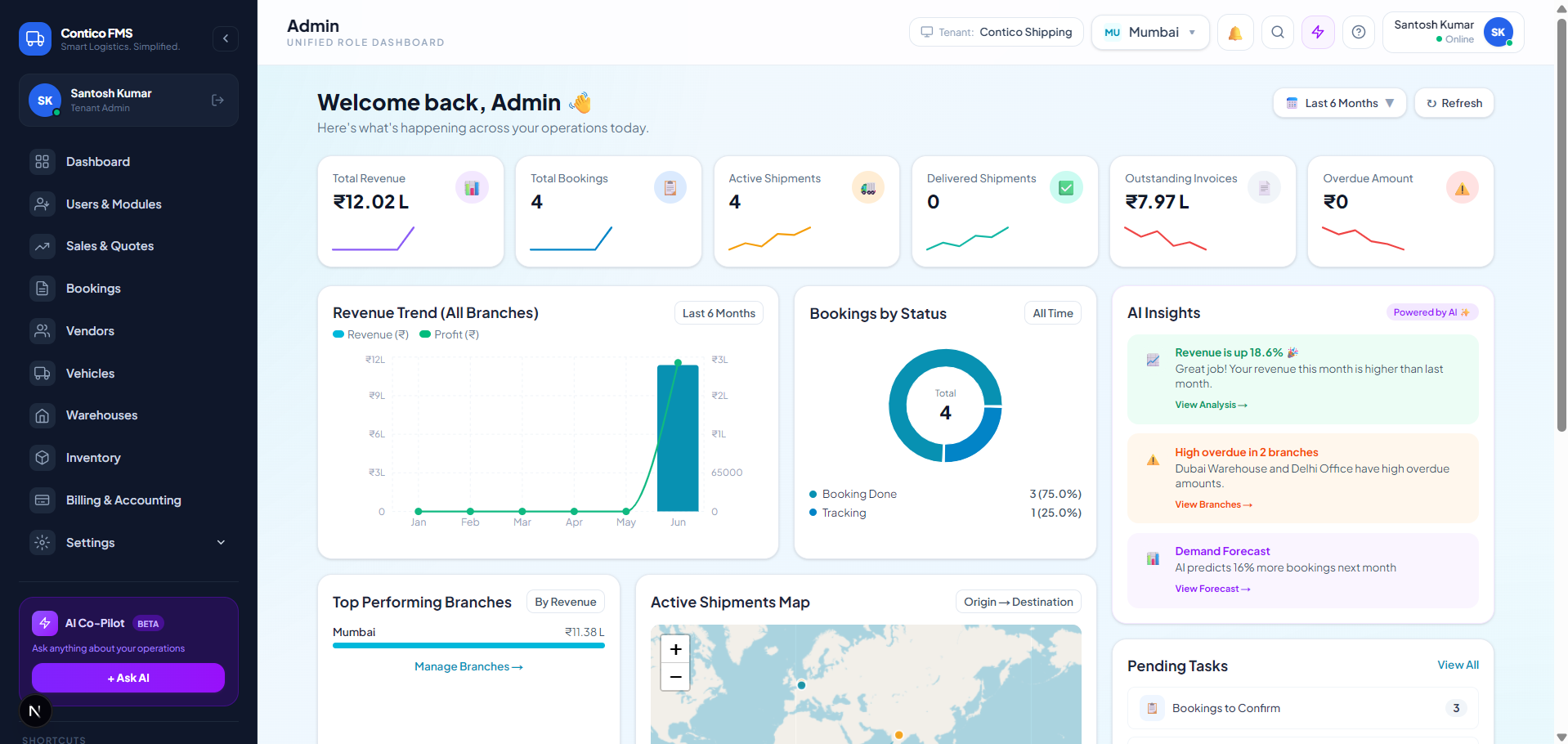The image size is (1568, 744).
Task: Click the By Revenue sort selector
Action: (566, 602)
